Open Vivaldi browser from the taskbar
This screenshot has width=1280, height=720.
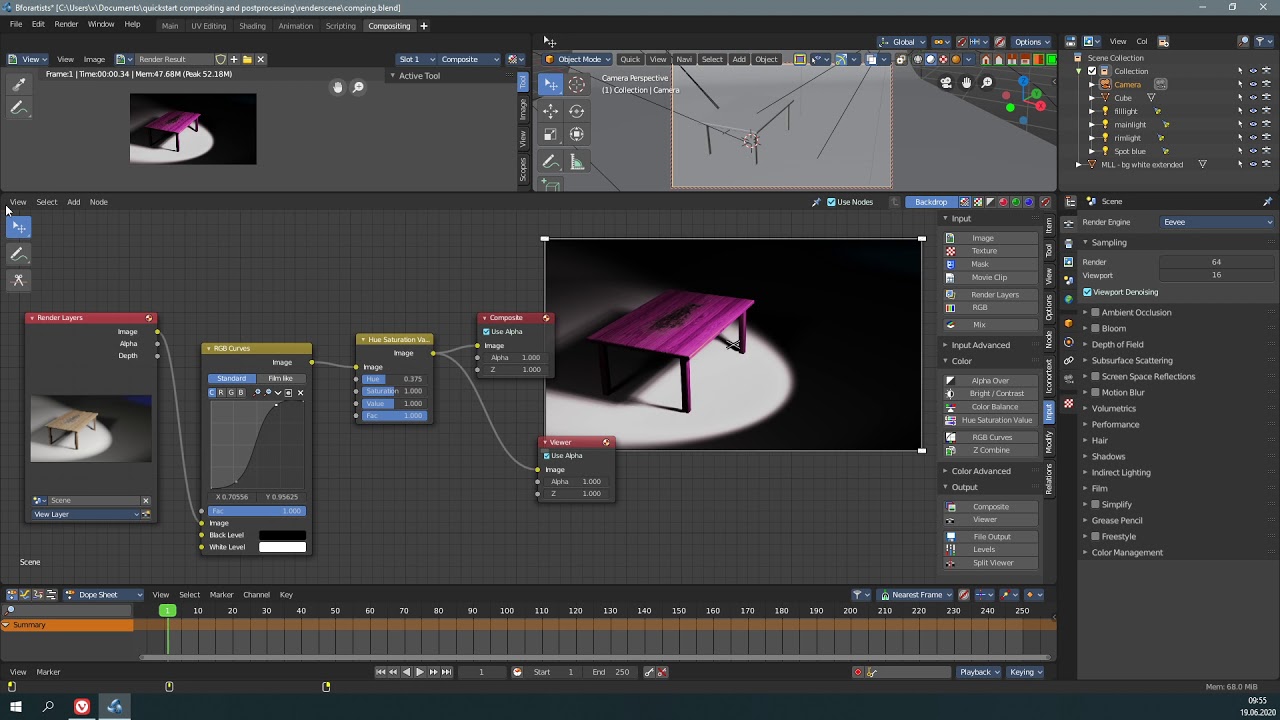(x=82, y=707)
